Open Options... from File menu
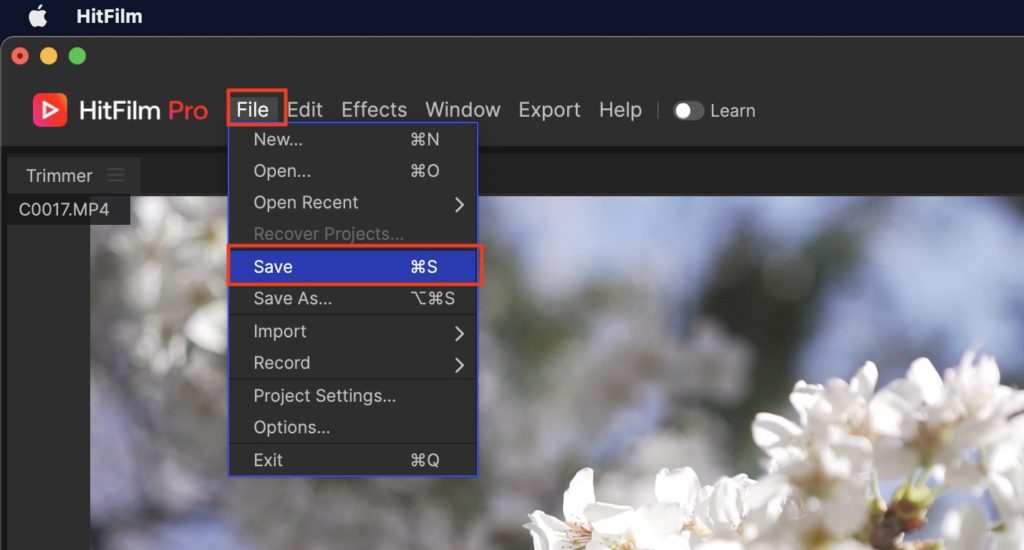This screenshot has width=1024, height=550. click(x=353, y=427)
